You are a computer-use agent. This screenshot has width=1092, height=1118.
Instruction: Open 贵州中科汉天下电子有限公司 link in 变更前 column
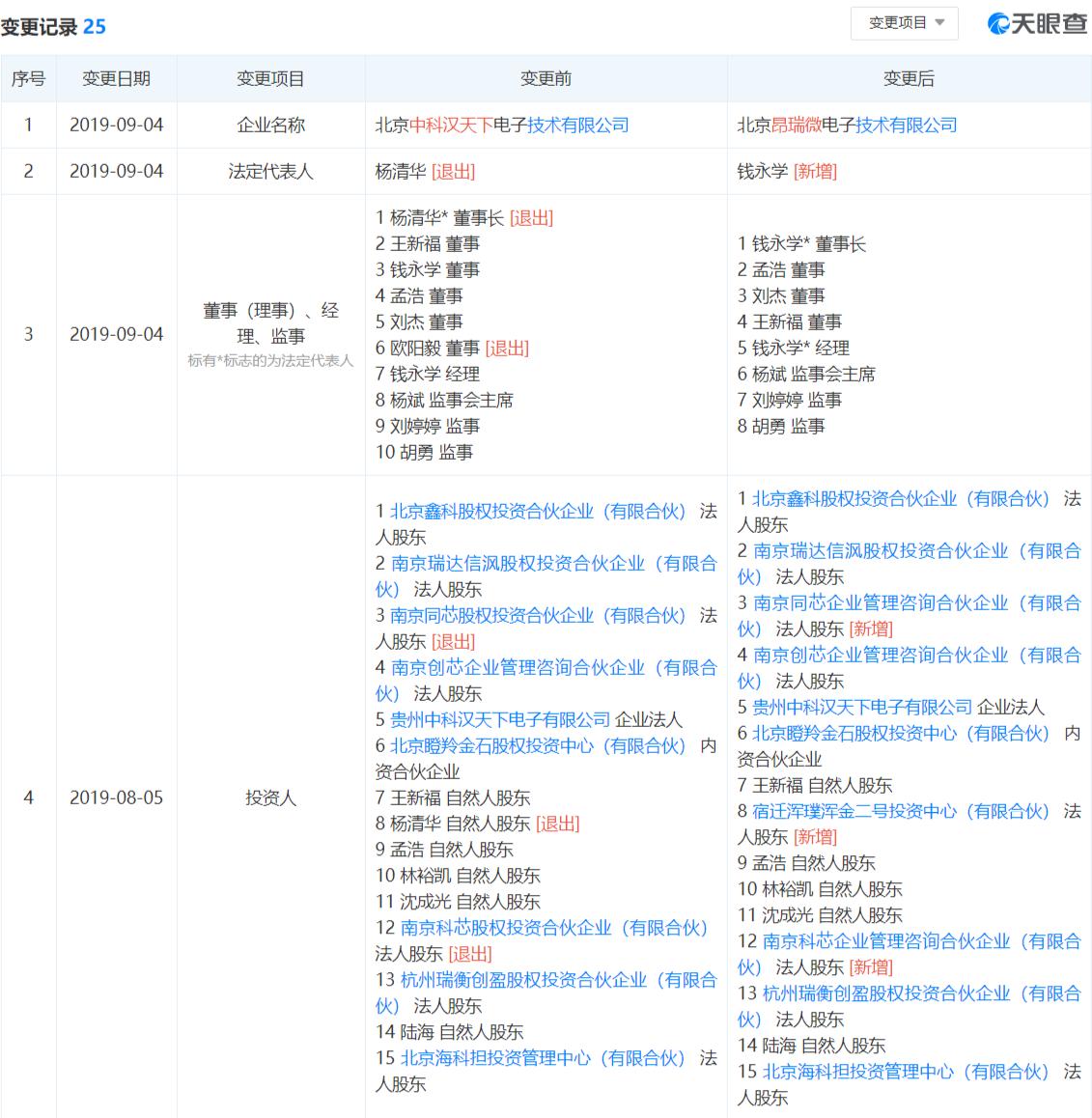(500, 719)
